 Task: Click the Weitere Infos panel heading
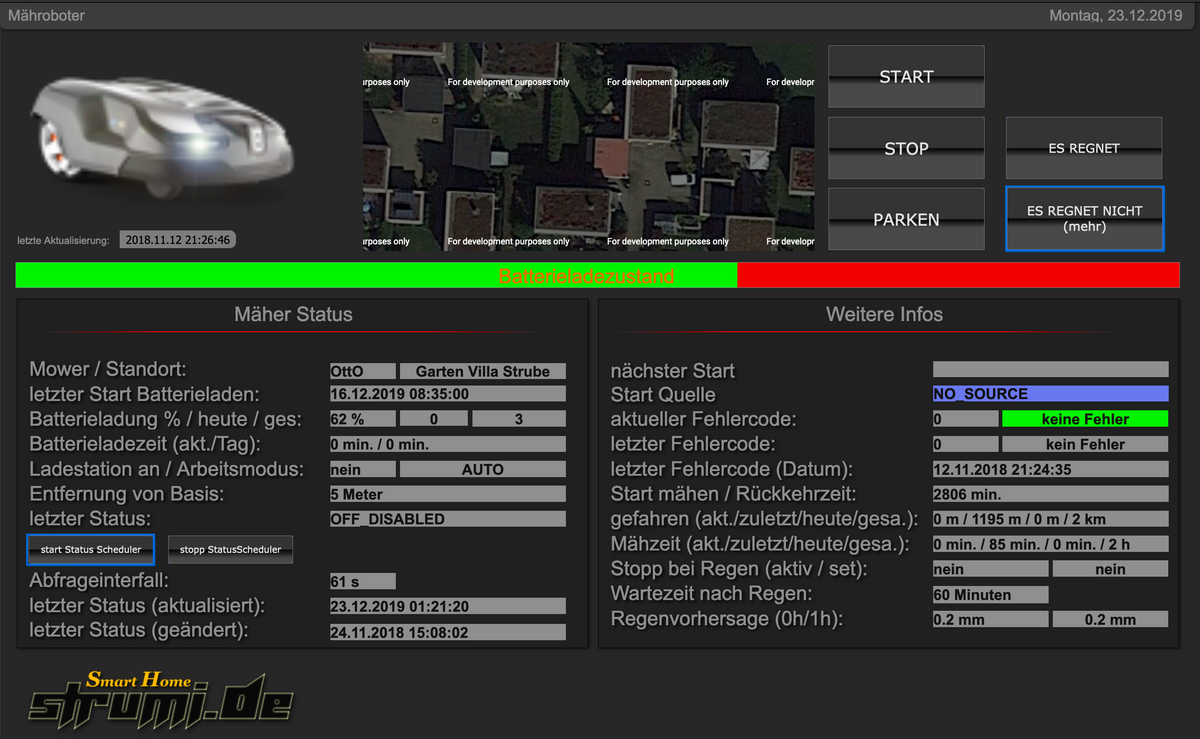click(884, 314)
